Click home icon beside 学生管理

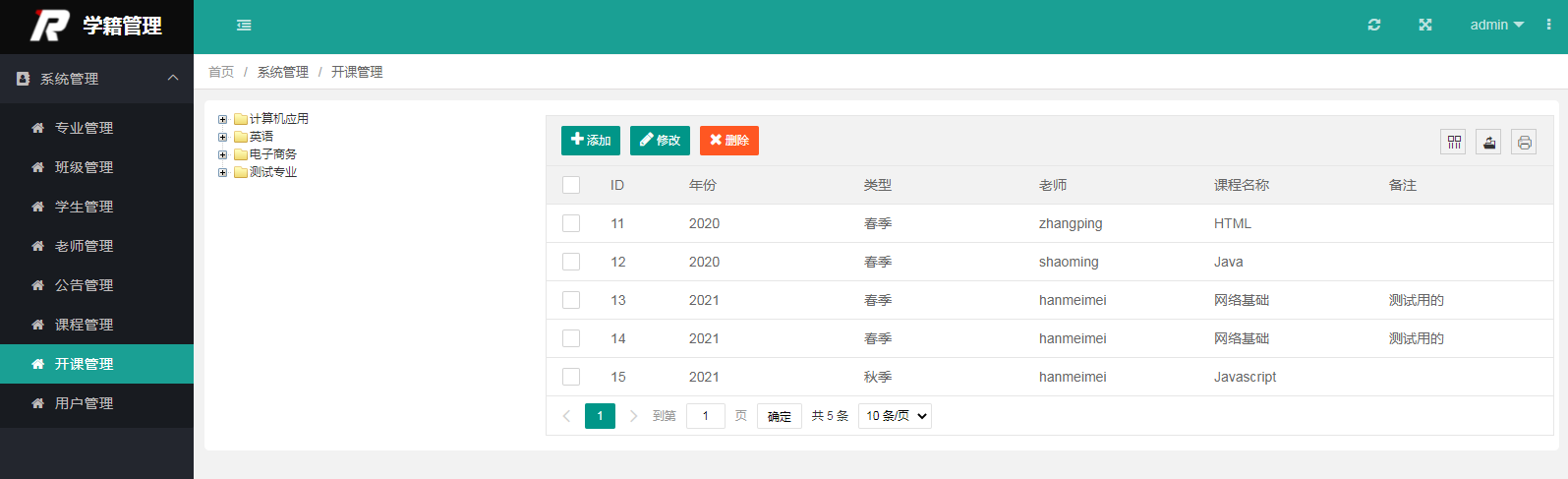pyautogui.click(x=37, y=207)
